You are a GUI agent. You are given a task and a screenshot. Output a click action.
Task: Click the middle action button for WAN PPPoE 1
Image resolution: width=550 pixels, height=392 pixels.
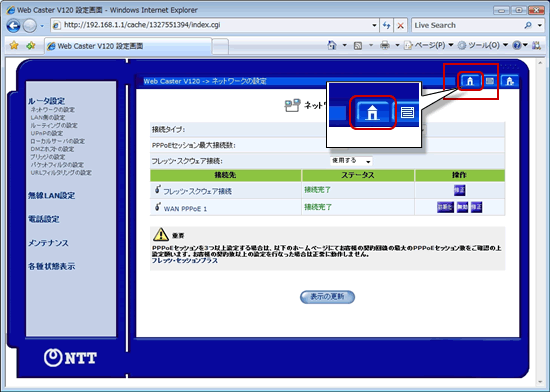[x=462, y=207]
